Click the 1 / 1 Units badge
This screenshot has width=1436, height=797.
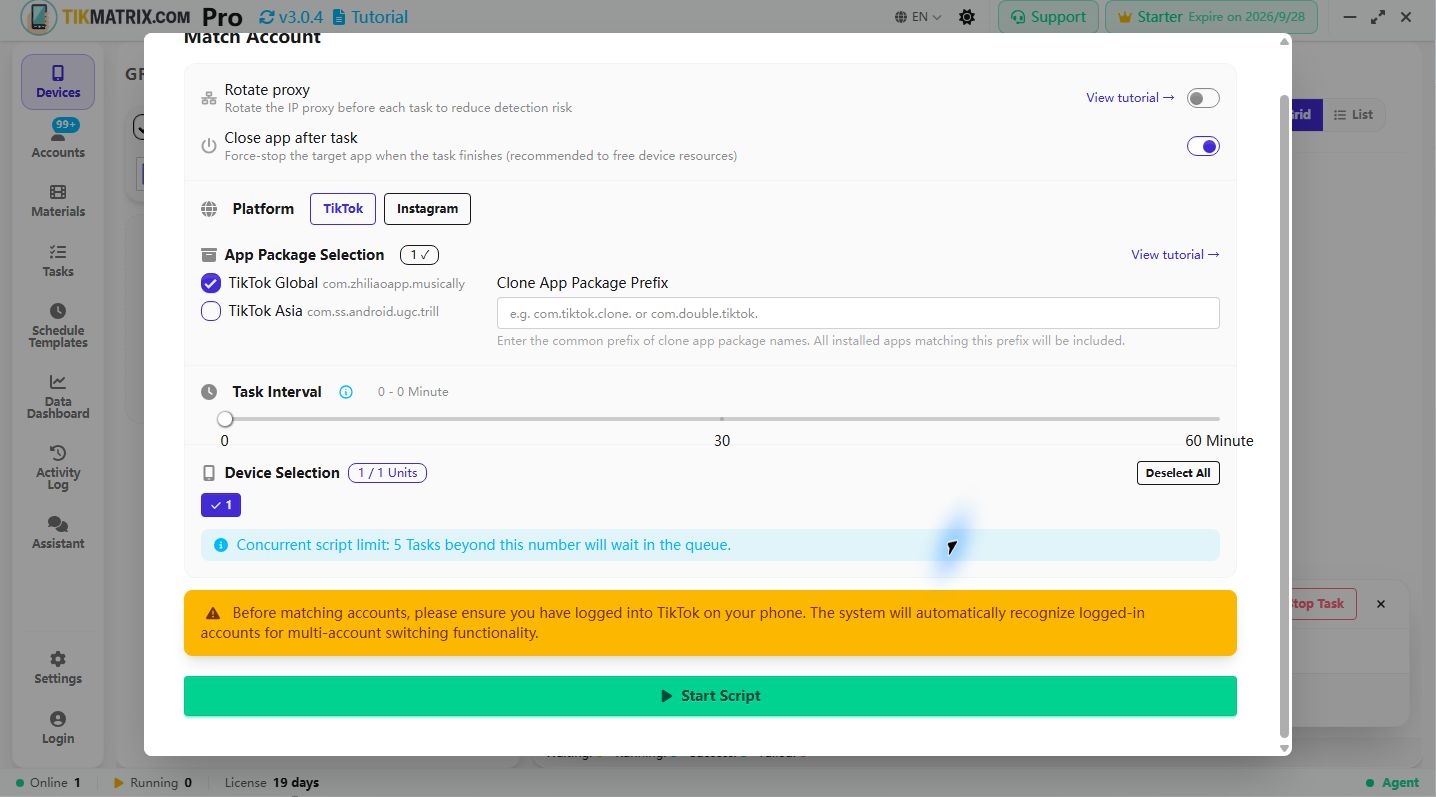[387, 473]
